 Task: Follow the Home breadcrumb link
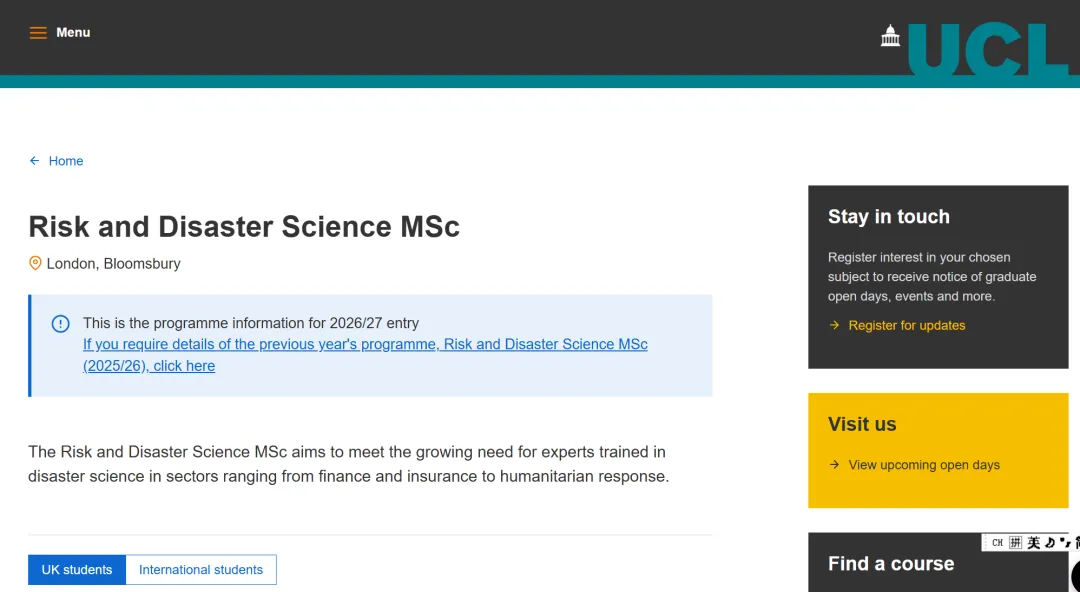[x=66, y=161]
